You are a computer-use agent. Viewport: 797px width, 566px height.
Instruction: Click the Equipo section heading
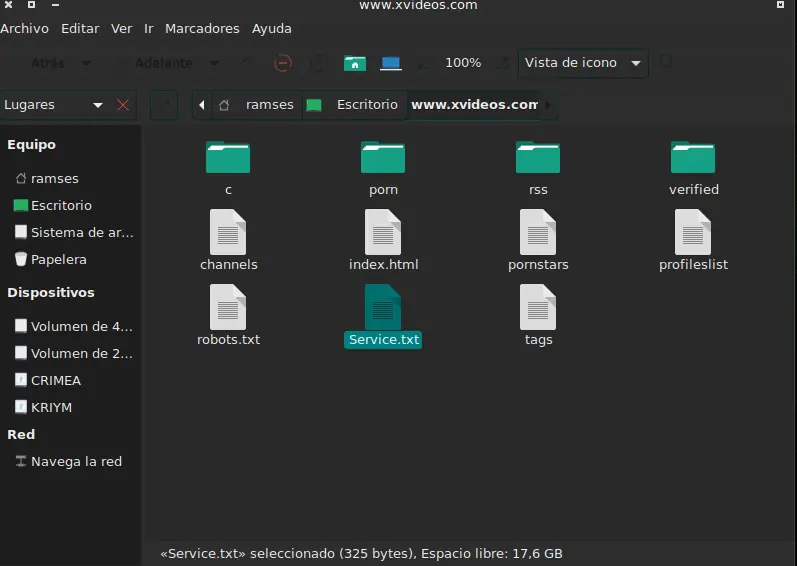click(32, 145)
